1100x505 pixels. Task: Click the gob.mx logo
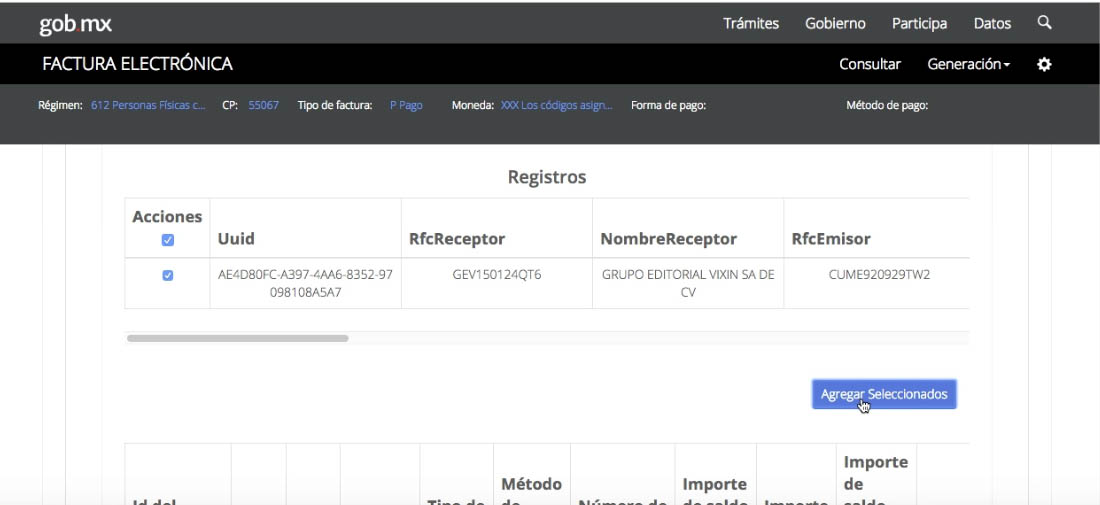click(75, 23)
